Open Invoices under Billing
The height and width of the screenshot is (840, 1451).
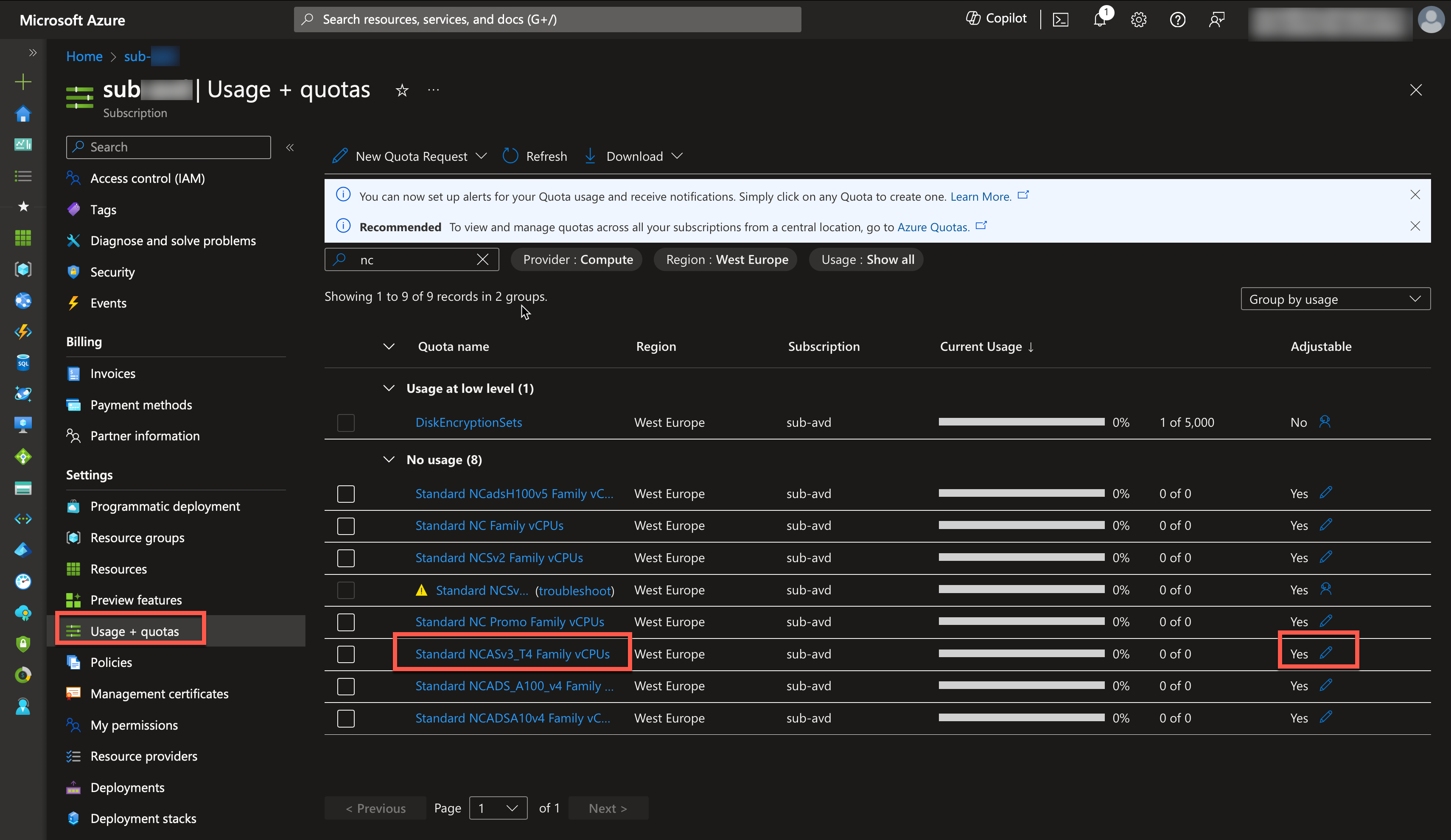coord(112,373)
